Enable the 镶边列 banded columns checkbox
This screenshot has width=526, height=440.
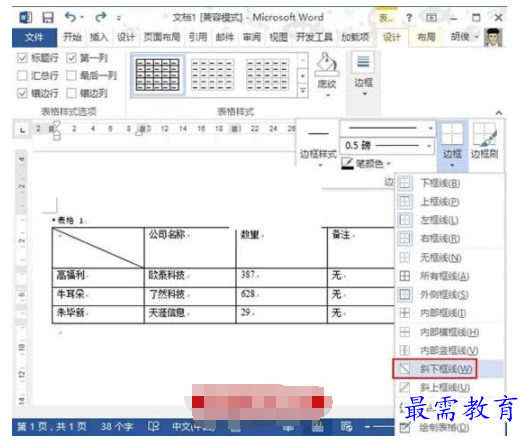coord(71,93)
